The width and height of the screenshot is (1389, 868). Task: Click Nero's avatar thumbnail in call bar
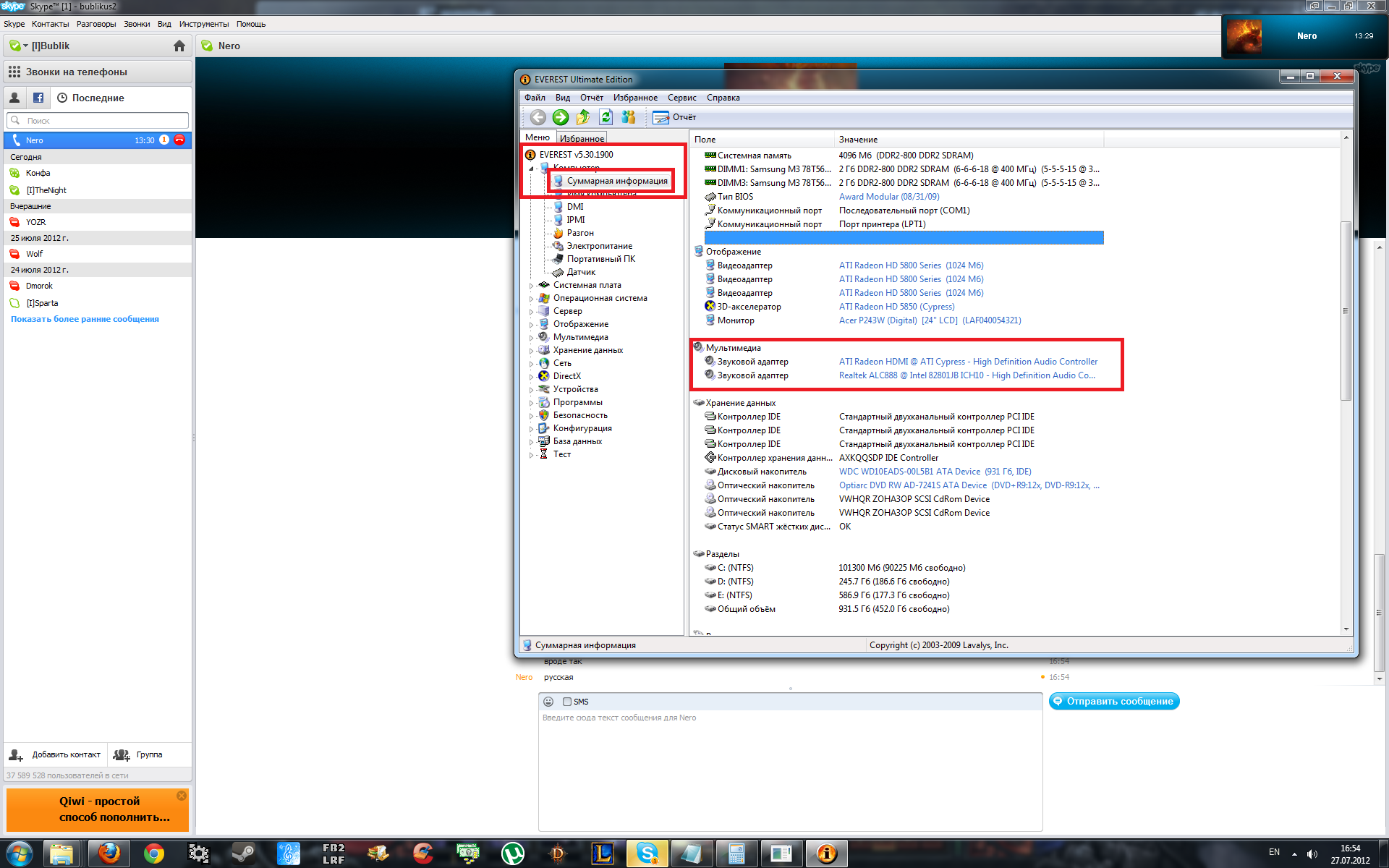(1244, 36)
